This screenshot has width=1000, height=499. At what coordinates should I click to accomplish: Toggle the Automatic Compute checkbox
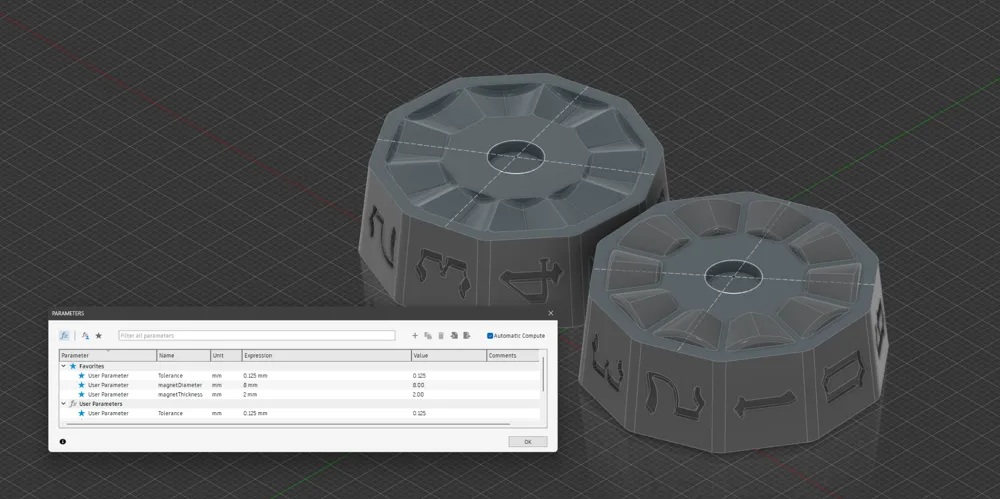491,336
